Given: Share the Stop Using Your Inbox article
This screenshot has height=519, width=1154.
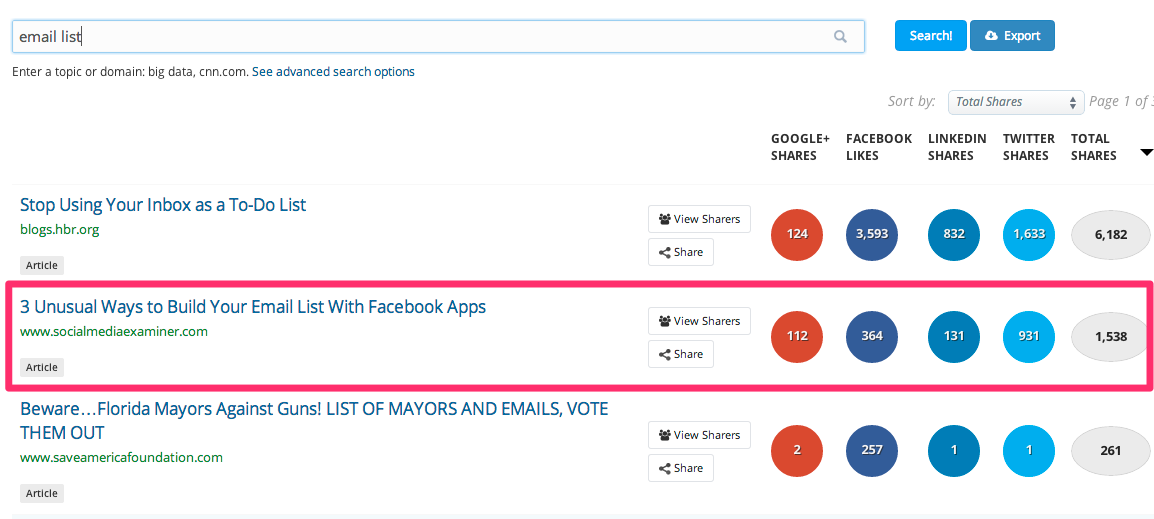Looking at the screenshot, I should (681, 252).
